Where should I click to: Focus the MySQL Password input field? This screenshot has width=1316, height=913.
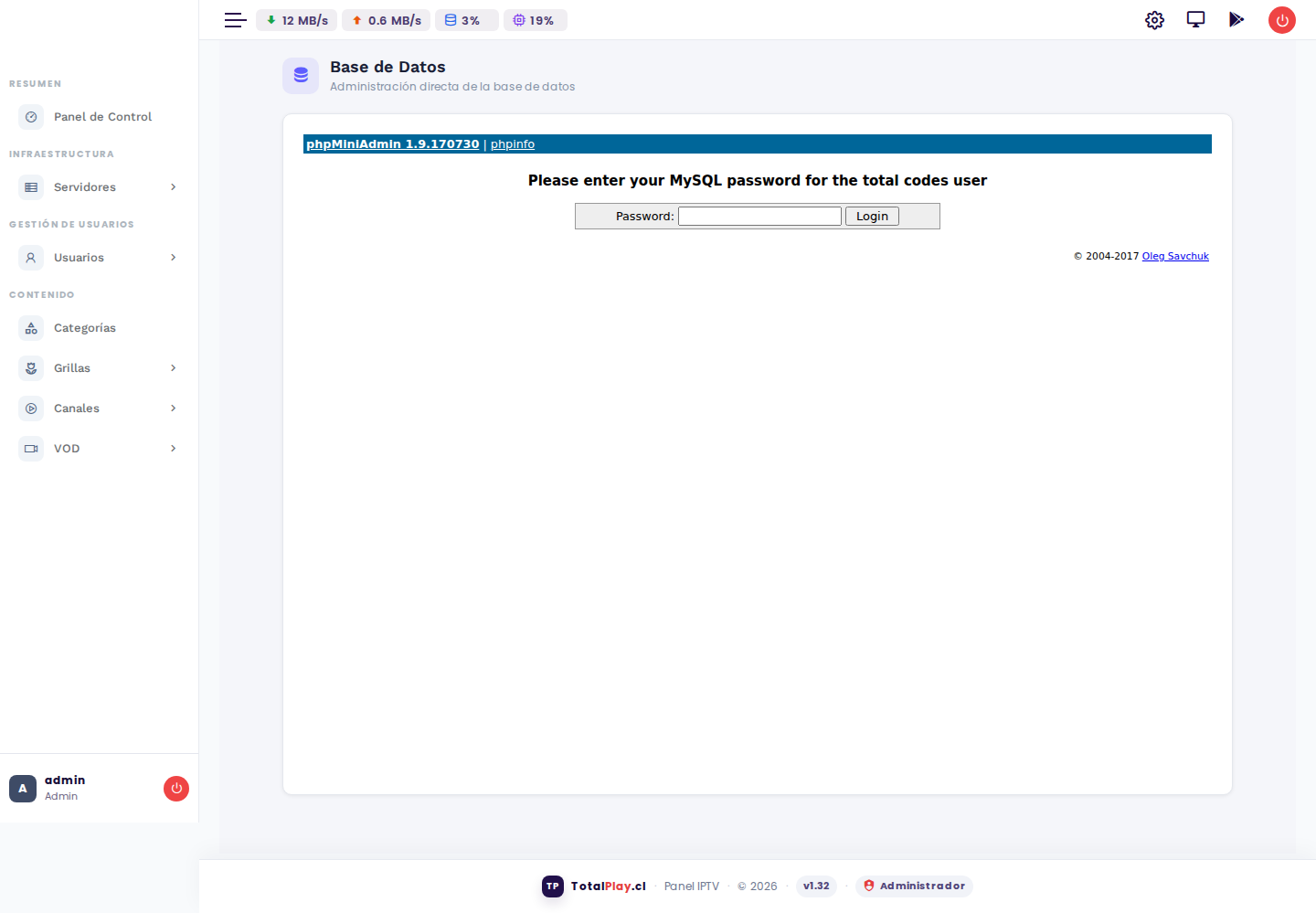tap(759, 217)
